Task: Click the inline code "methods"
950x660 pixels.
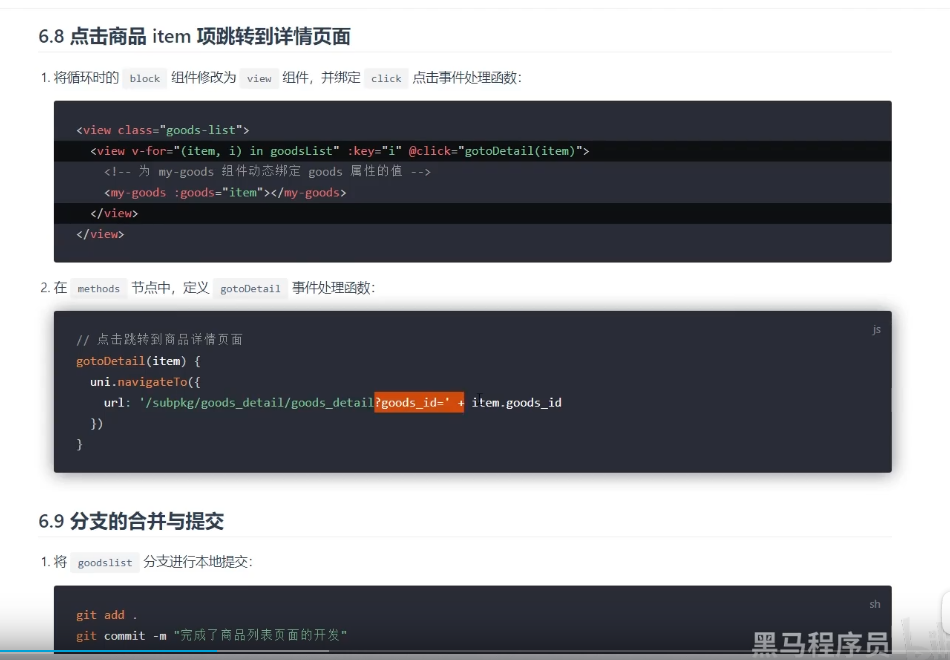Action: [99, 288]
